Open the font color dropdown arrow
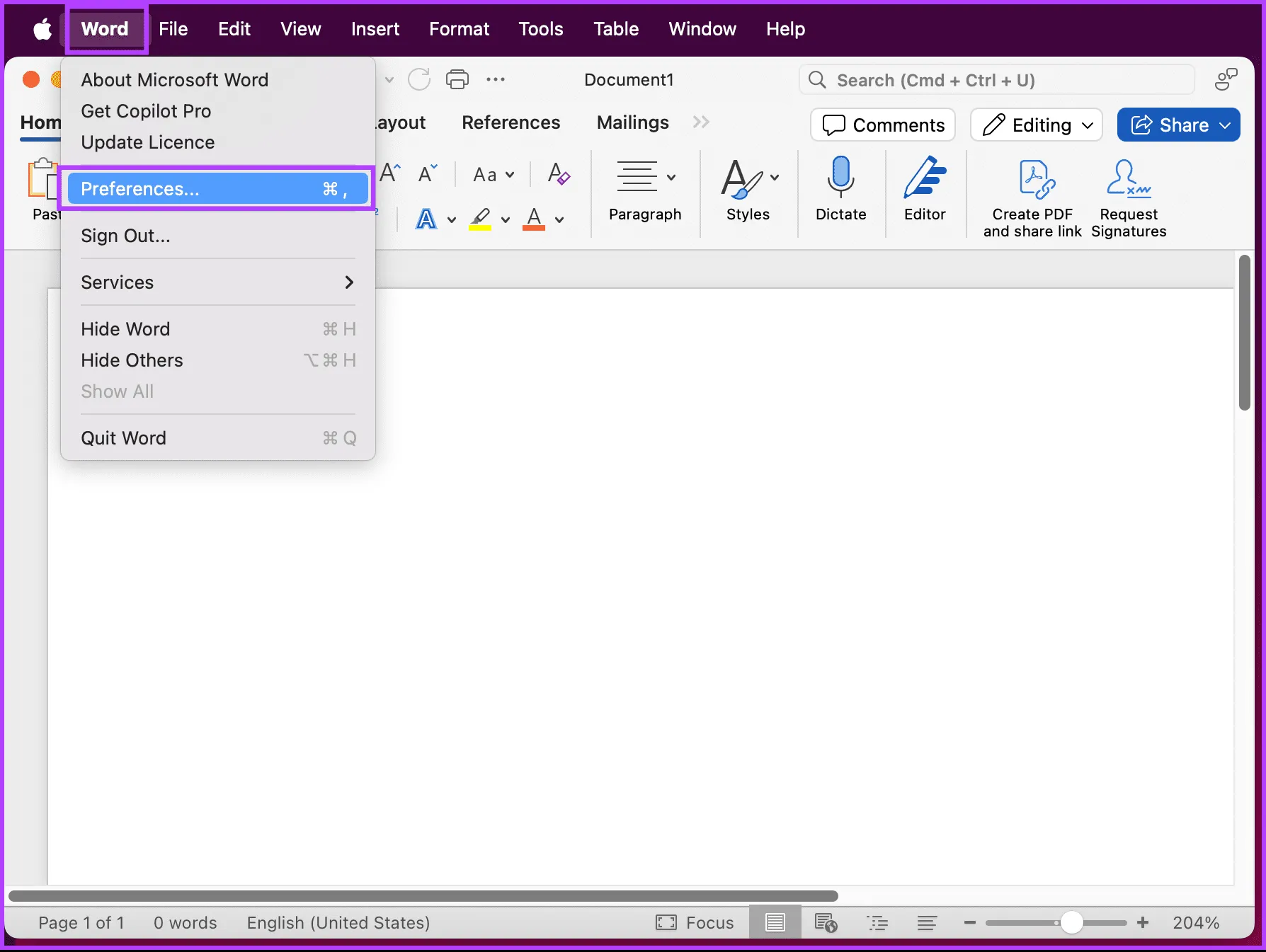1266x952 pixels. coord(559,219)
